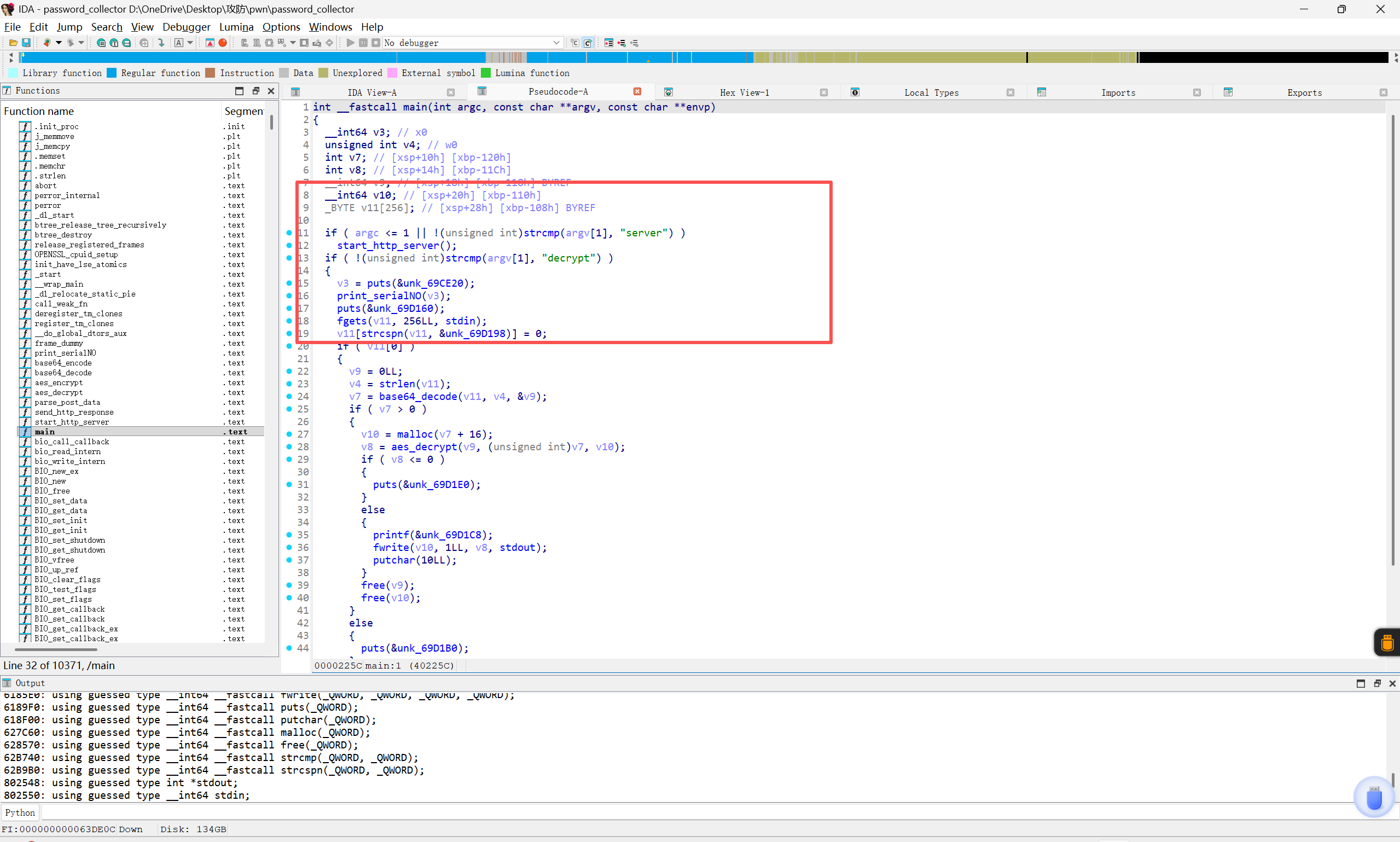Open the Debugger menu
Image resolution: width=1400 pixels, height=842 pixels.
[186, 27]
